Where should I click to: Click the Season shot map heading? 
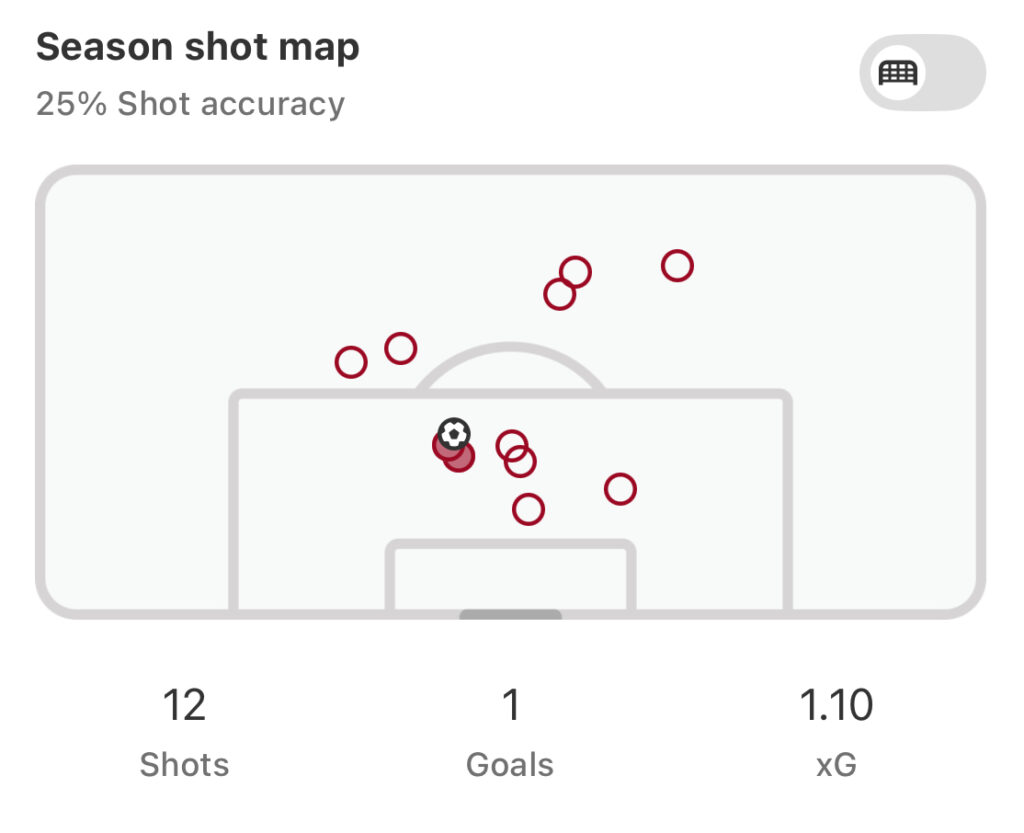click(198, 47)
